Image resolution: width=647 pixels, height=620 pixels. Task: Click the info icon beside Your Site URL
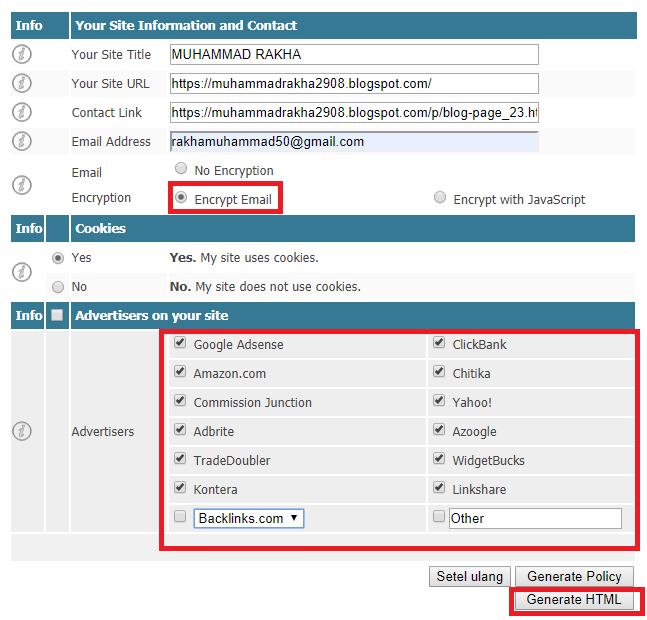pos(22,83)
